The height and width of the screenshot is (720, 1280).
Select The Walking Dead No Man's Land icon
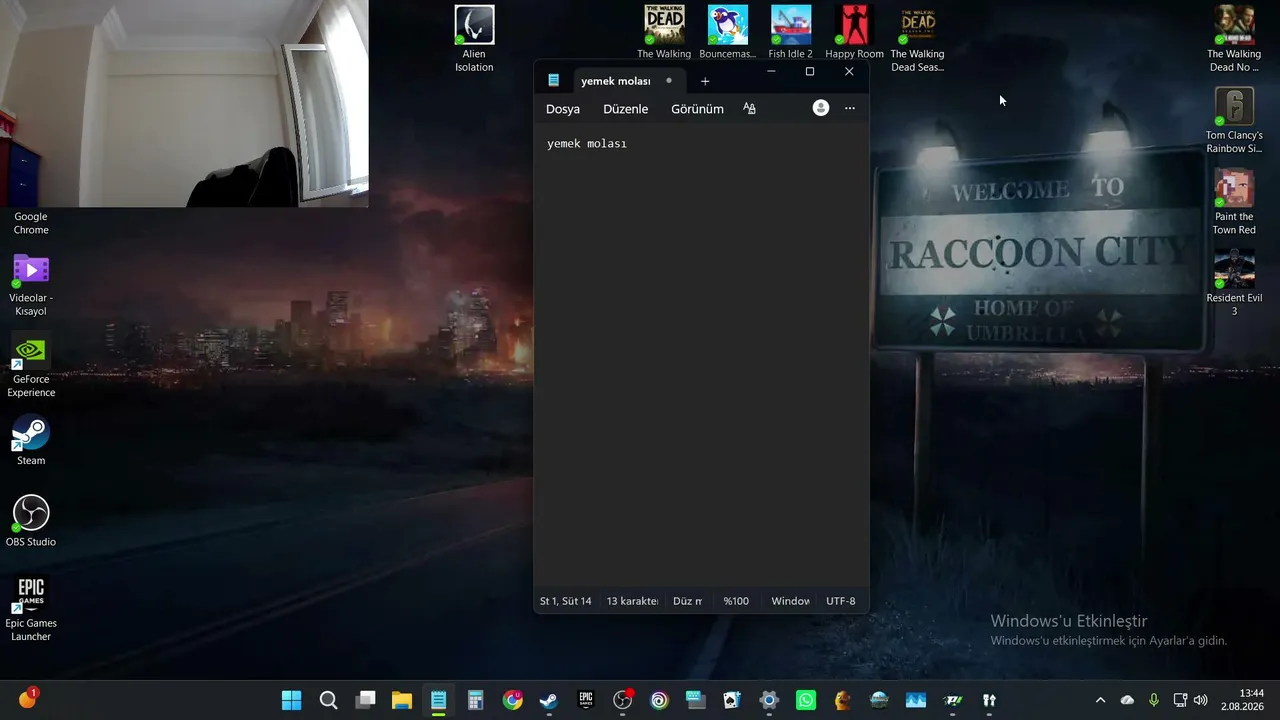coord(1234,40)
